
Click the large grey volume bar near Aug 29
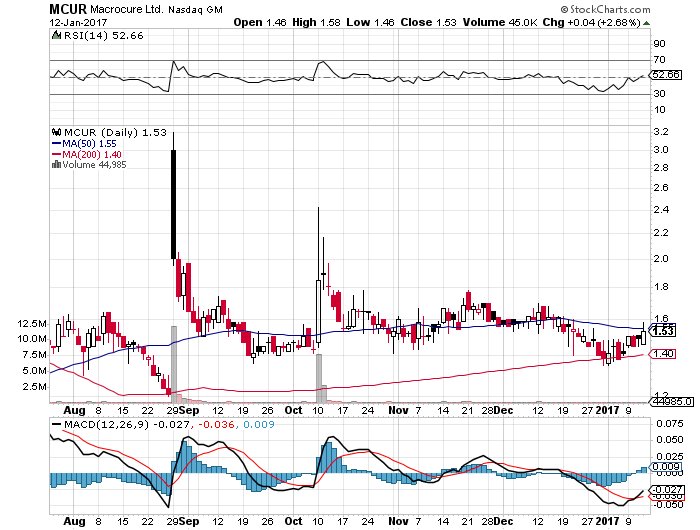[174, 364]
